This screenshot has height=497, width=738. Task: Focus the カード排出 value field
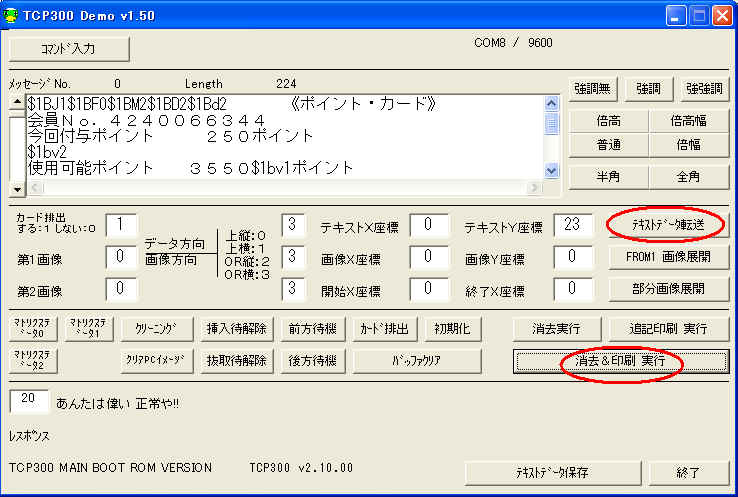pyautogui.click(x=120, y=225)
